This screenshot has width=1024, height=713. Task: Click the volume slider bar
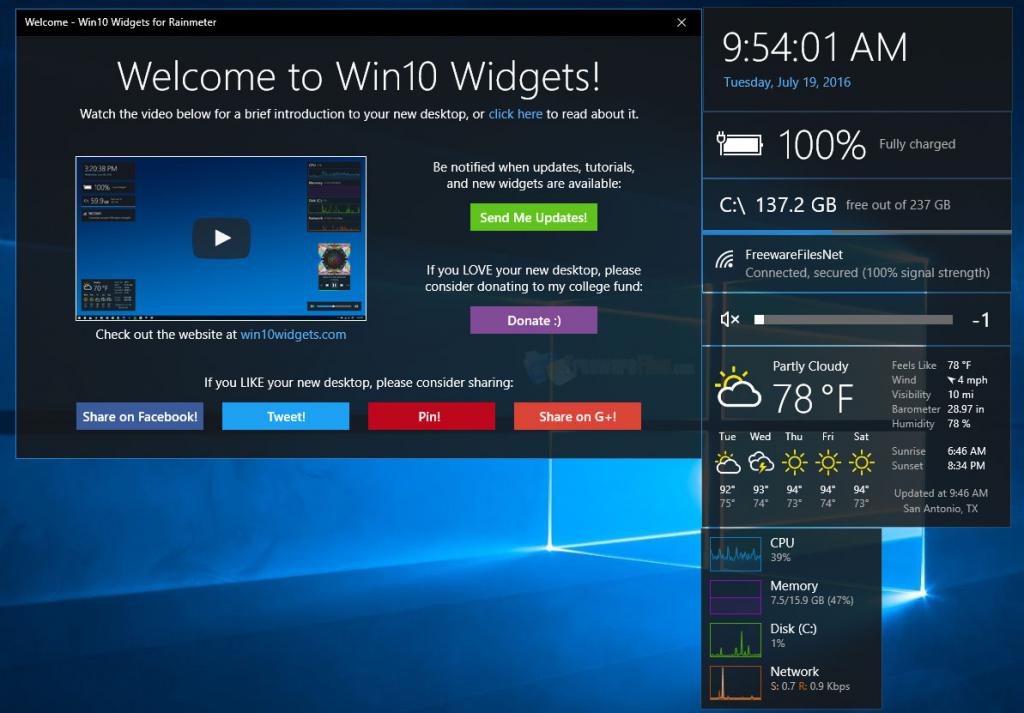[x=854, y=320]
